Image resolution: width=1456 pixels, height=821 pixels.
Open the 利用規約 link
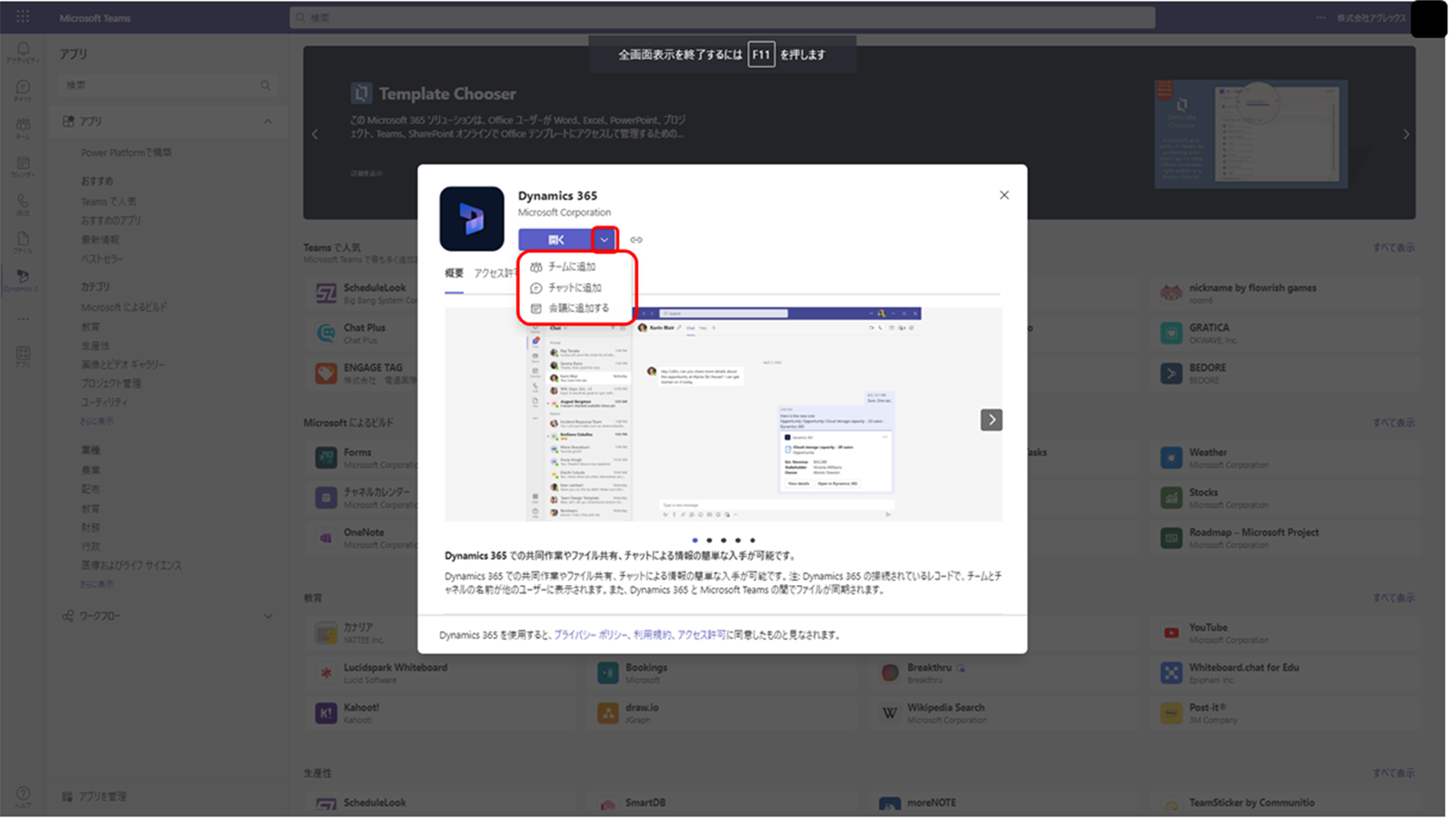pyautogui.click(x=652, y=635)
